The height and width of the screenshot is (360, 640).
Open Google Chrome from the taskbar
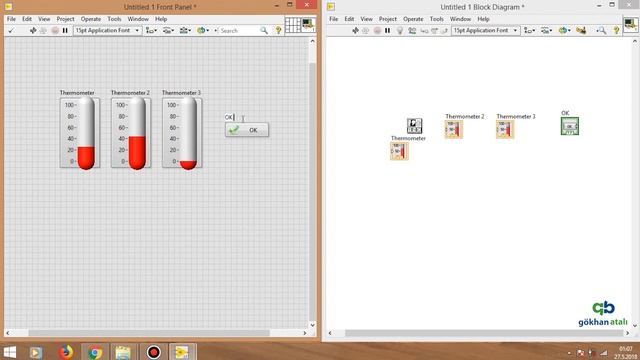(95, 352)
